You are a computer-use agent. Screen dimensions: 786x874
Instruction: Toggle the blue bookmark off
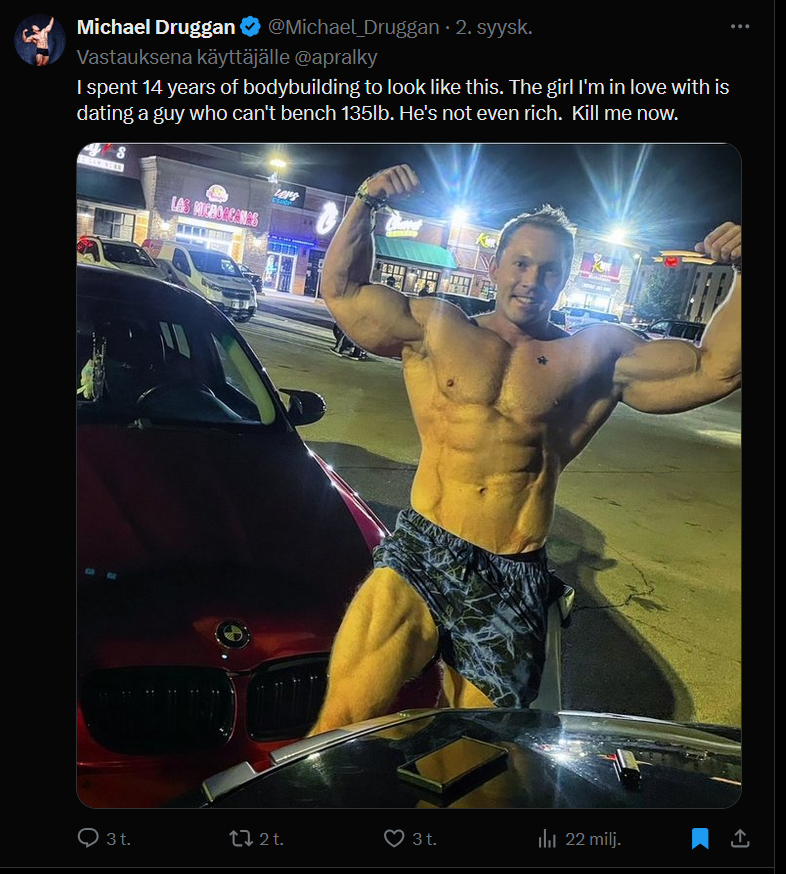point(700,838)
